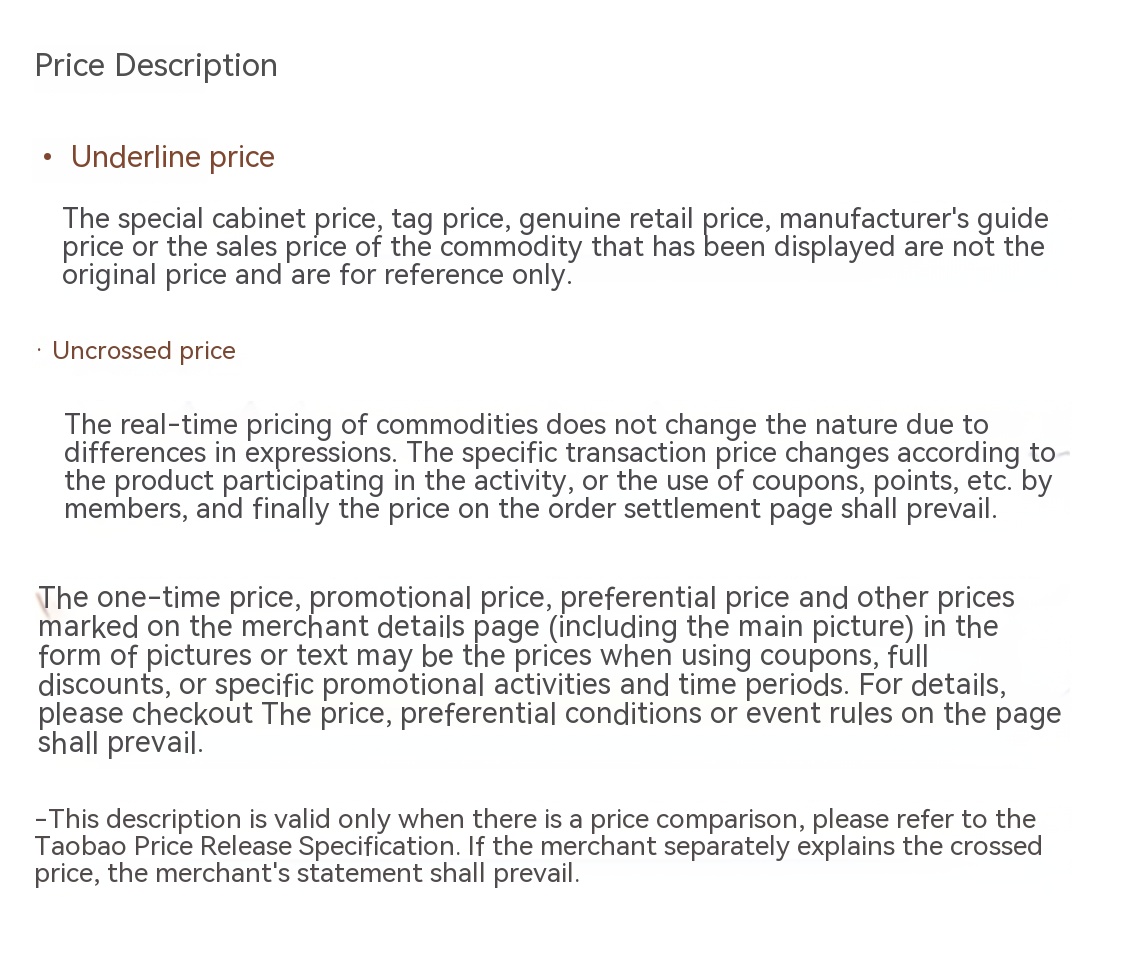This screenshot has height=960, width=1125.
Task: Click the paragraph starting "The one-time price"
Action: click(548, 670)
